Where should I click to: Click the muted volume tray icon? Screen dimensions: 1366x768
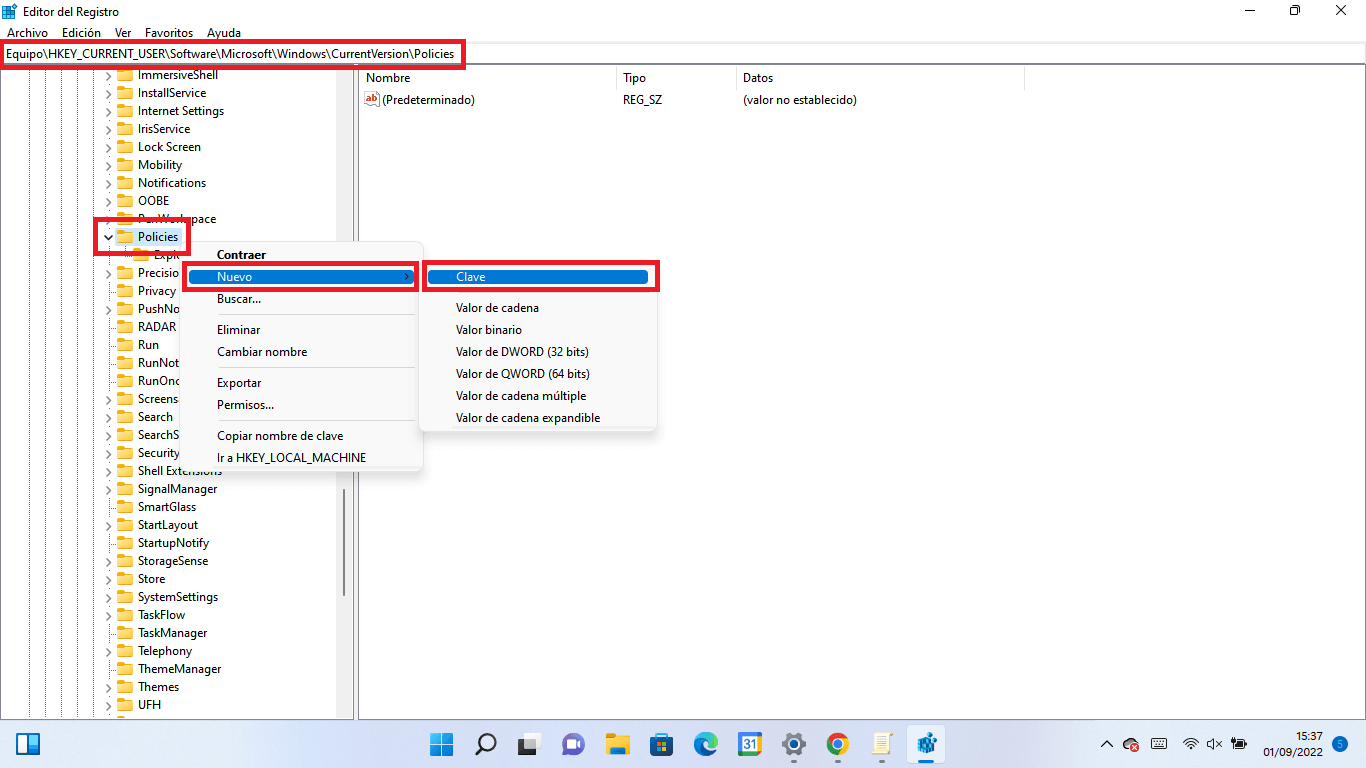1215,744
